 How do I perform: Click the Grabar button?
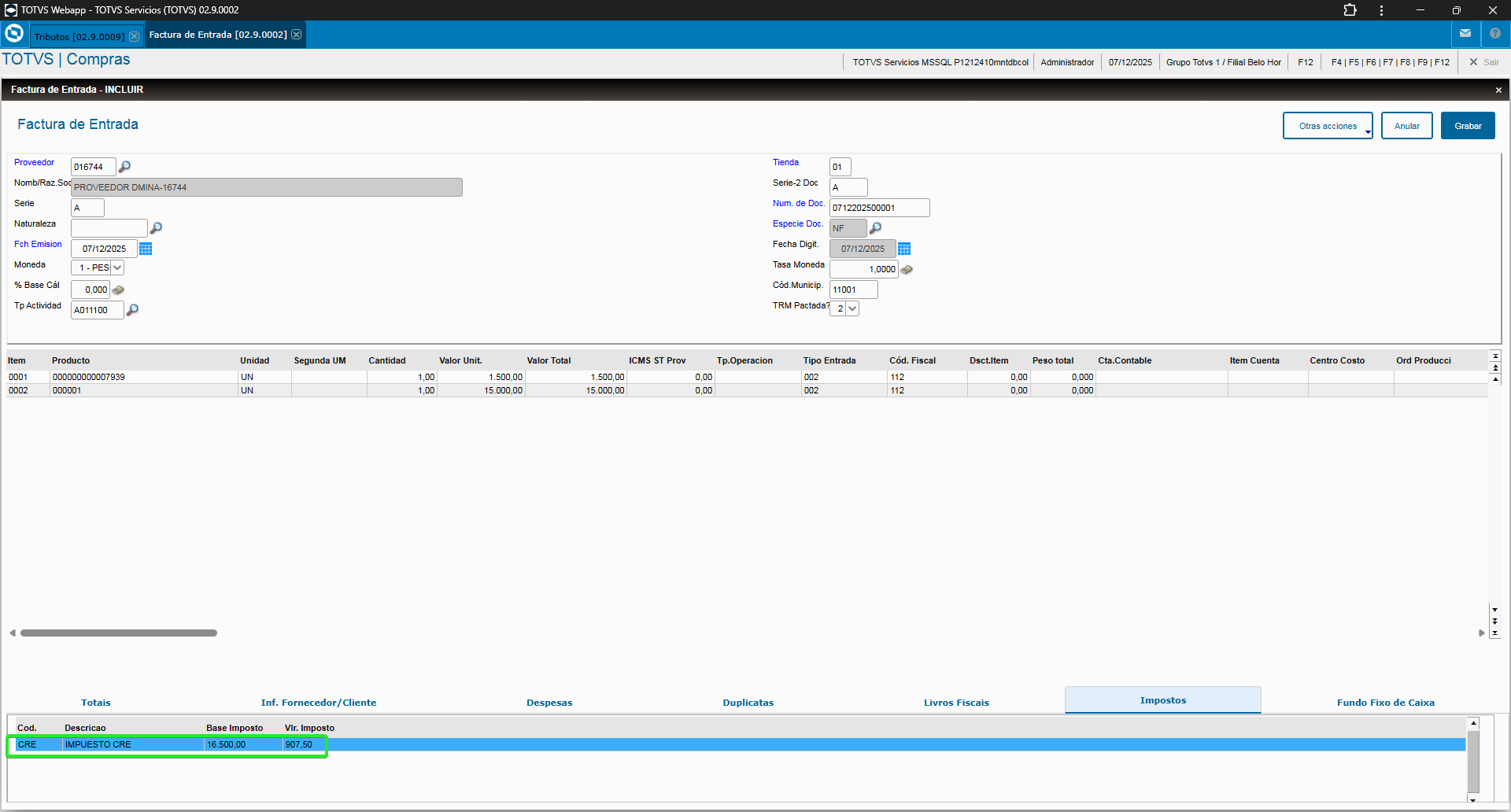pyautogui.click(x=1468, y=126)
